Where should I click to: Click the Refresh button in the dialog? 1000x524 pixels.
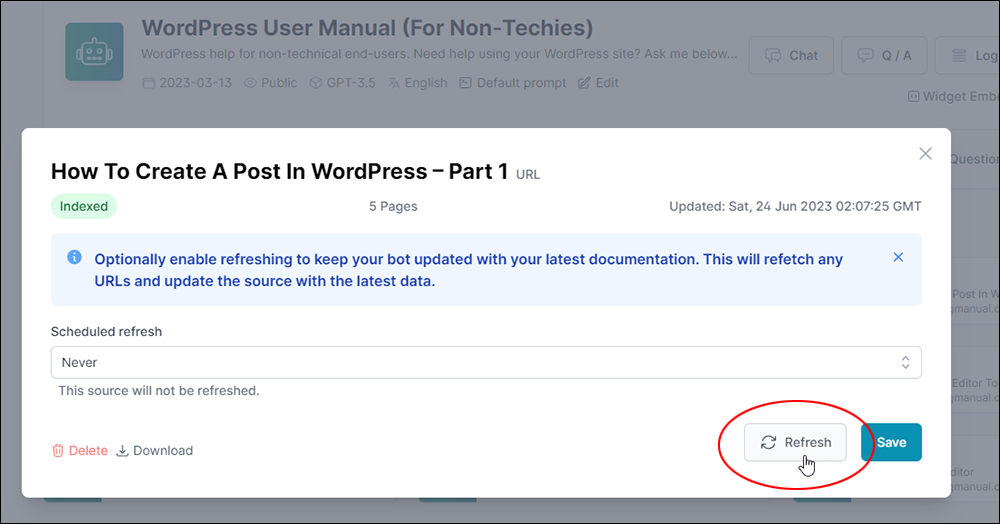click(x=795, y=442)
